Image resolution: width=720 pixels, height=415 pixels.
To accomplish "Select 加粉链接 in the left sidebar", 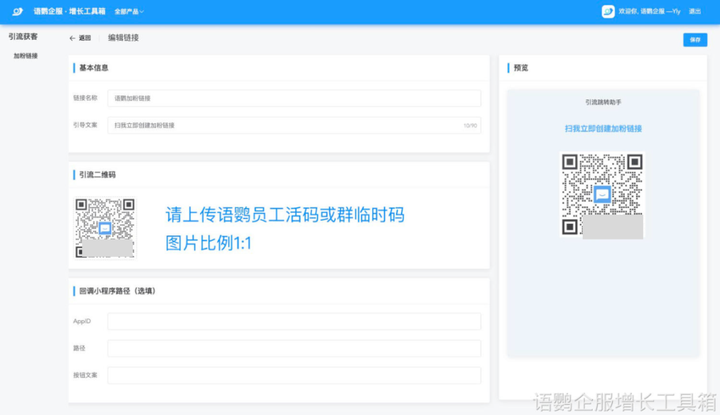I will click(26, 56).
